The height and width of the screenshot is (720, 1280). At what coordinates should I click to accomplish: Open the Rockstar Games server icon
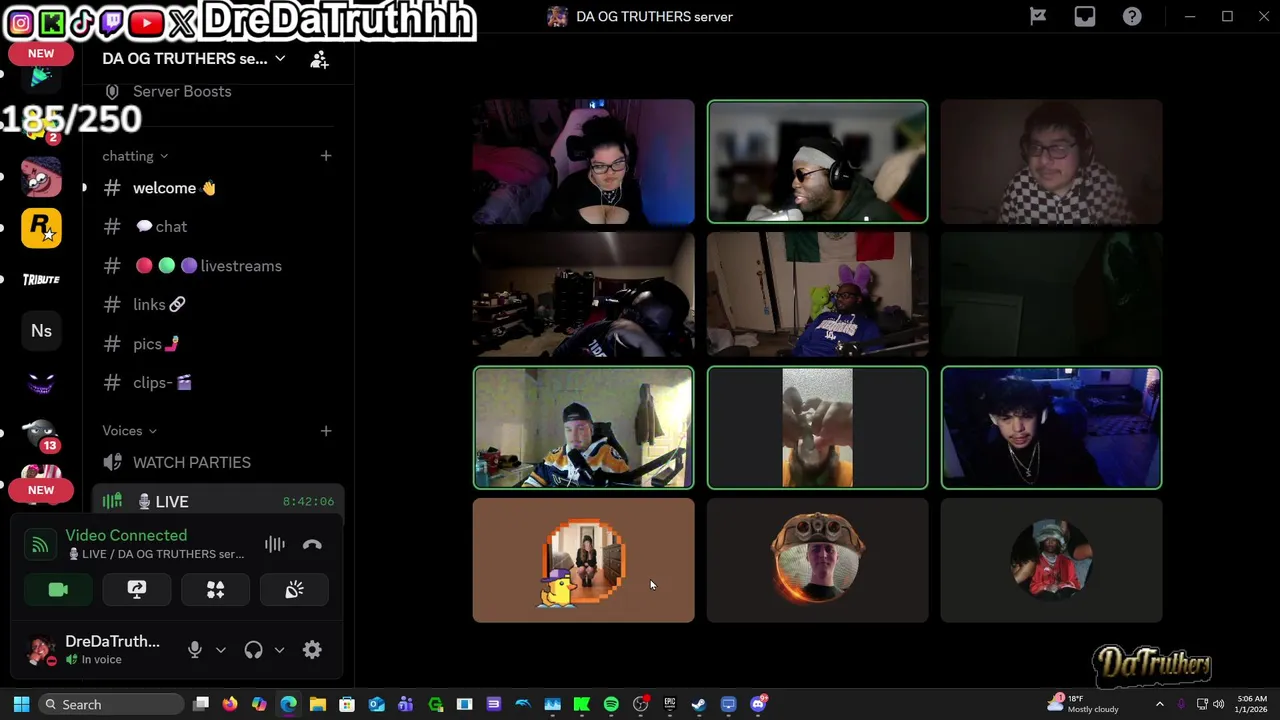41,228
